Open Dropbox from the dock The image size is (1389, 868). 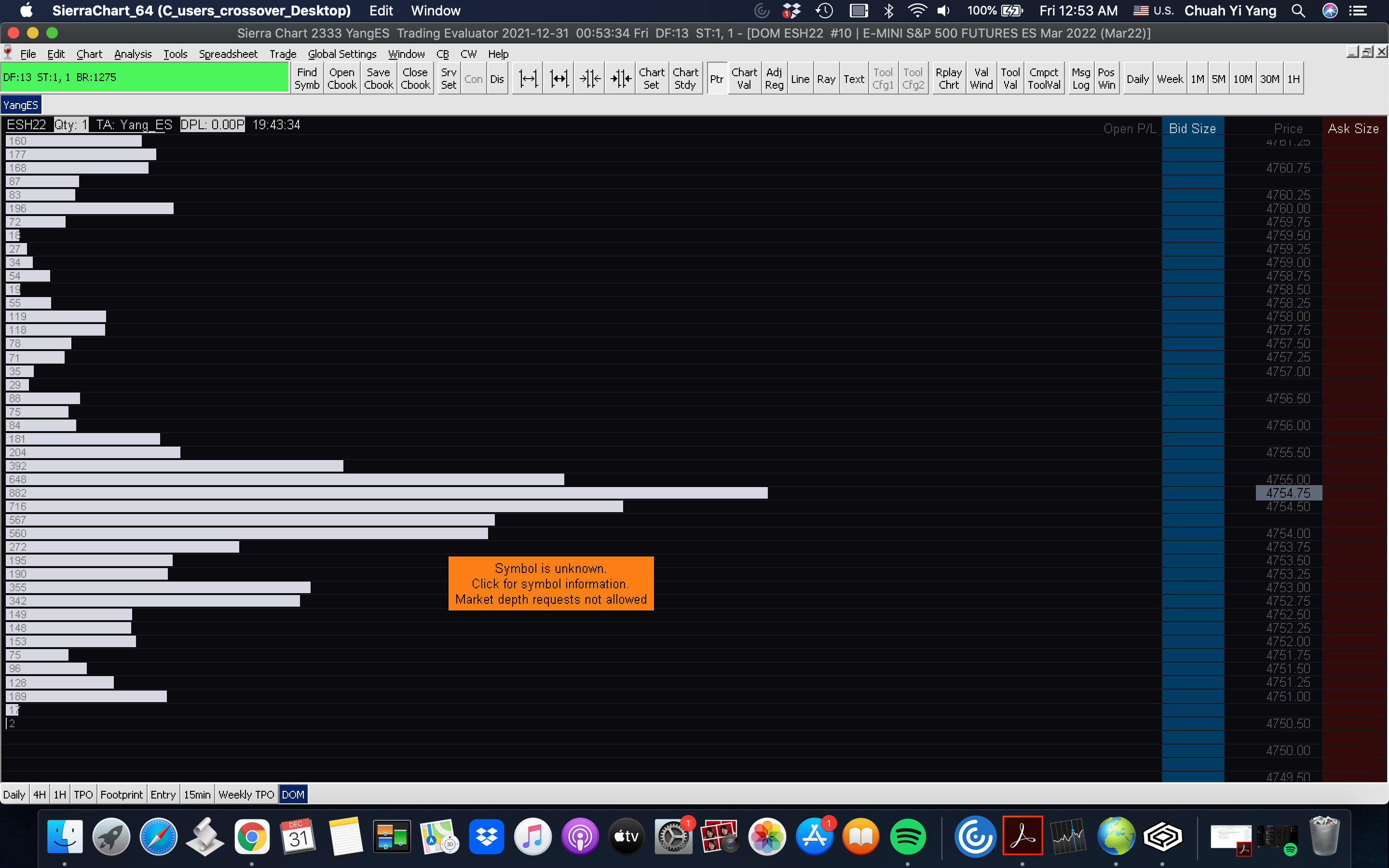[x=486, y=837]
